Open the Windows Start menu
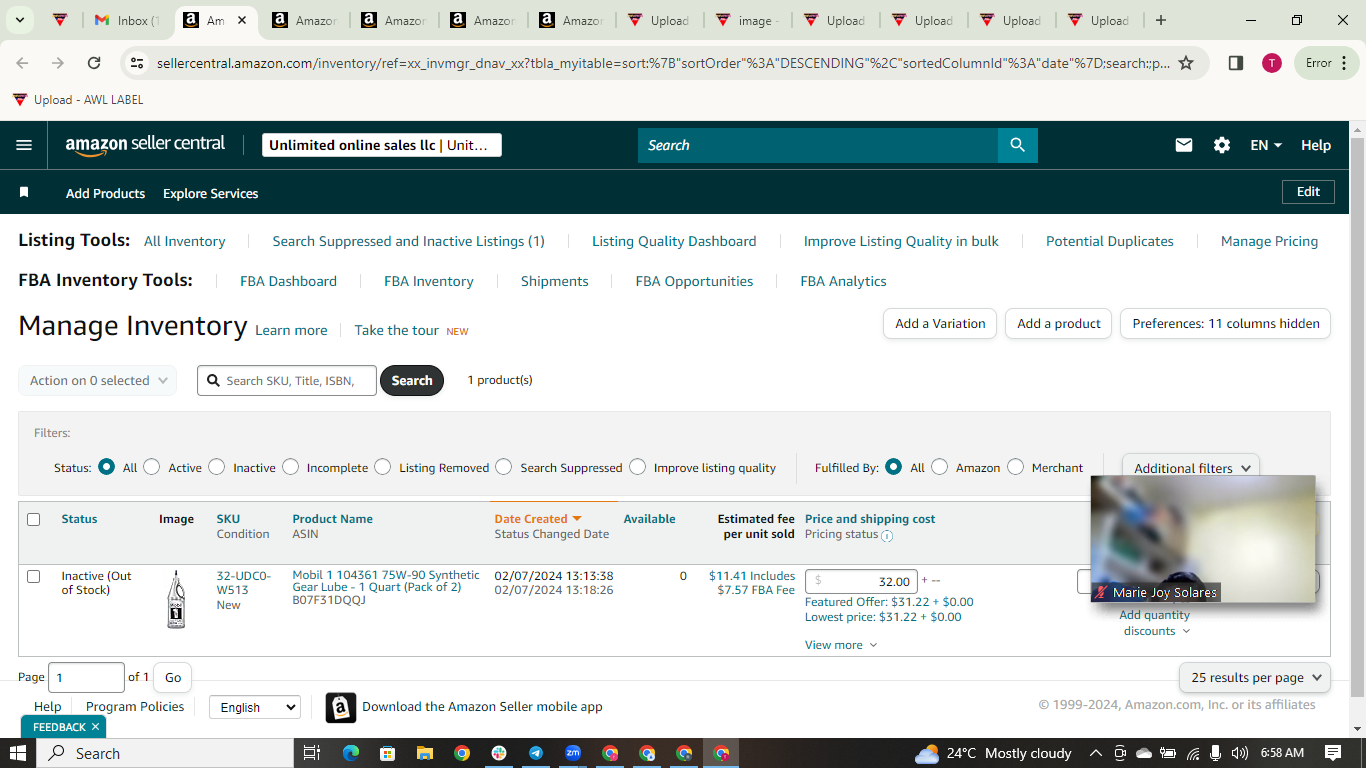 tap(18, 753)
